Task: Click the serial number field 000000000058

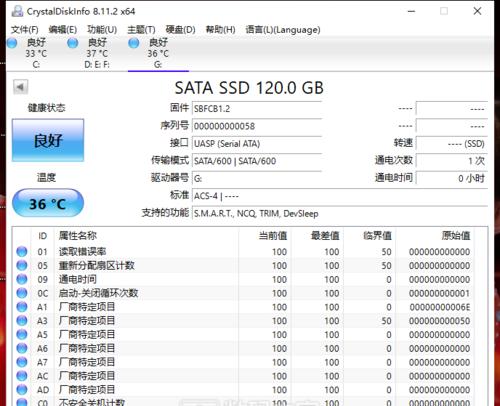Action: (257, 126)
